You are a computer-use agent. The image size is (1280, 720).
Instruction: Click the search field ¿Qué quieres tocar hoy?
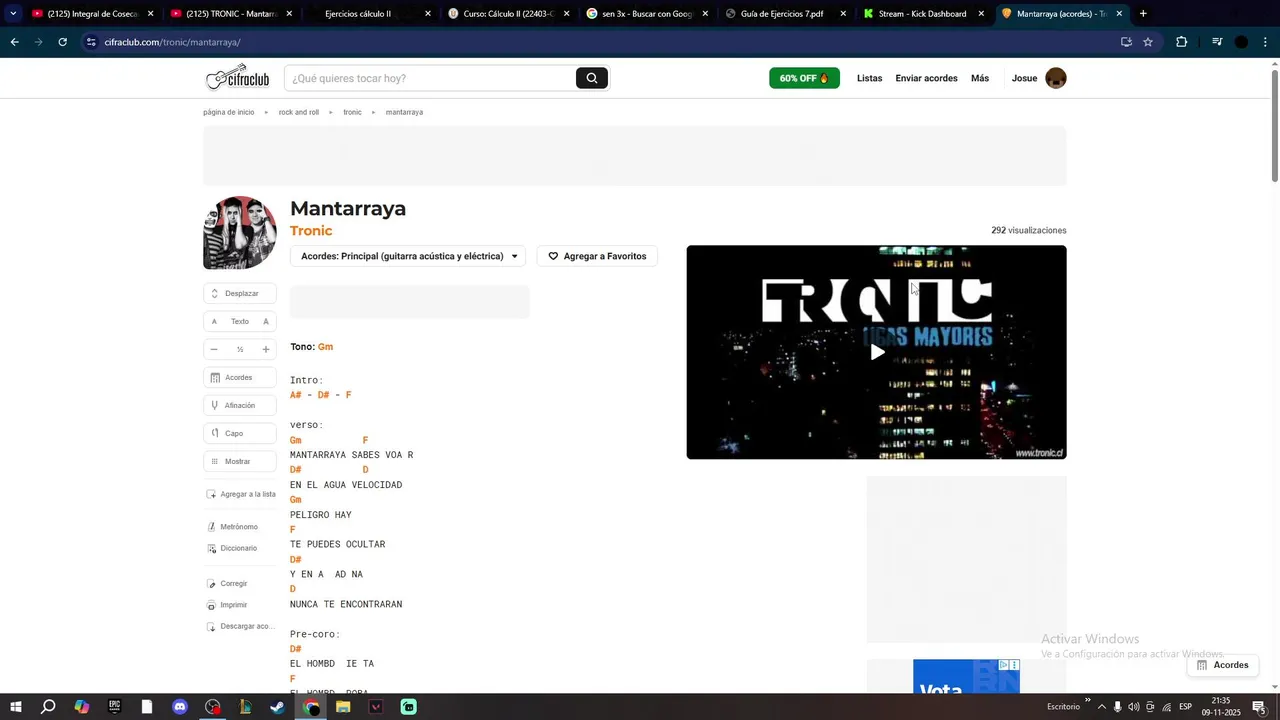click(x=430, y=78)
